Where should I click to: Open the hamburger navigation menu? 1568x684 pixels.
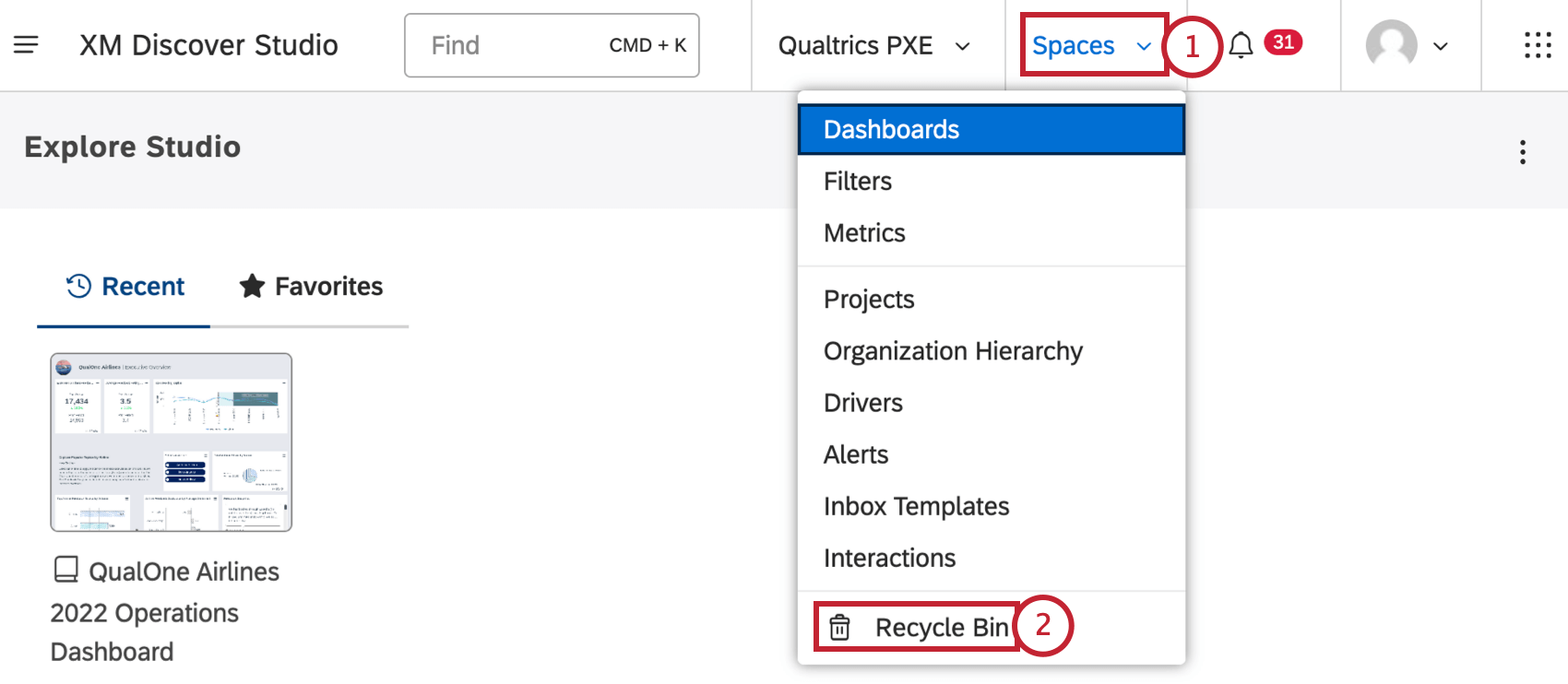coord(26,44)
